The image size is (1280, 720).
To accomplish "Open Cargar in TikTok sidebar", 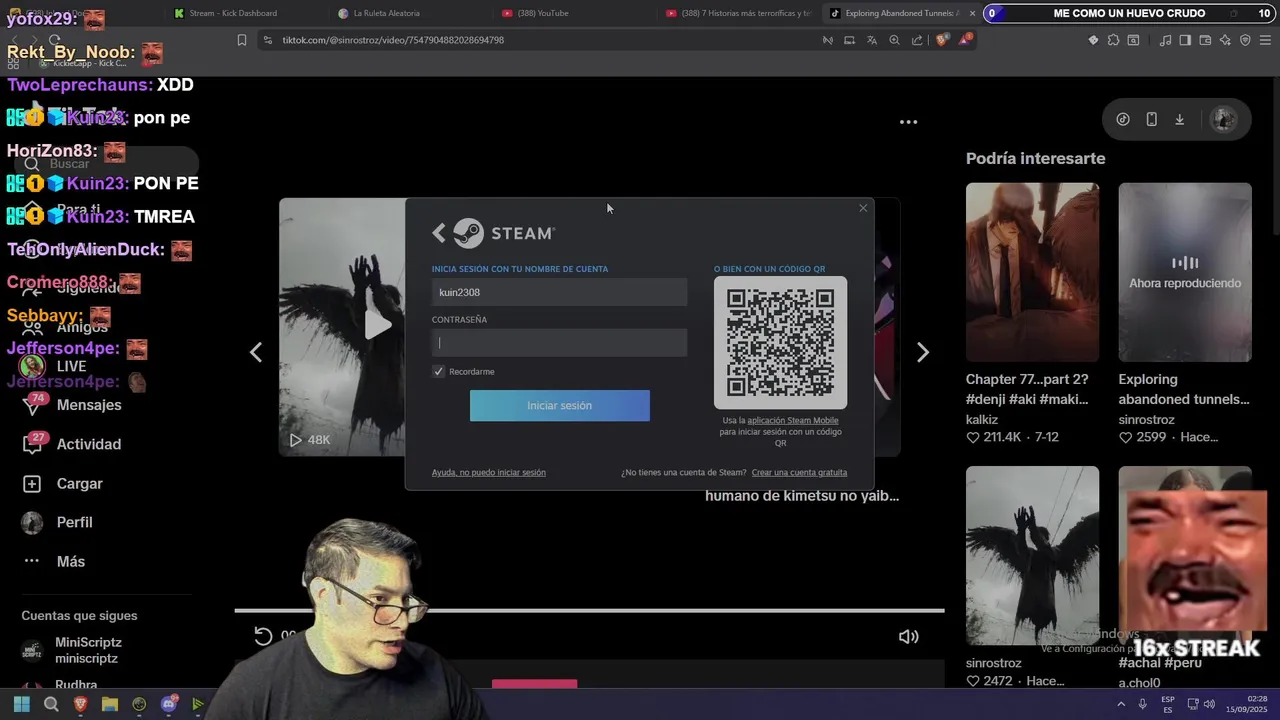I will 63,483.
